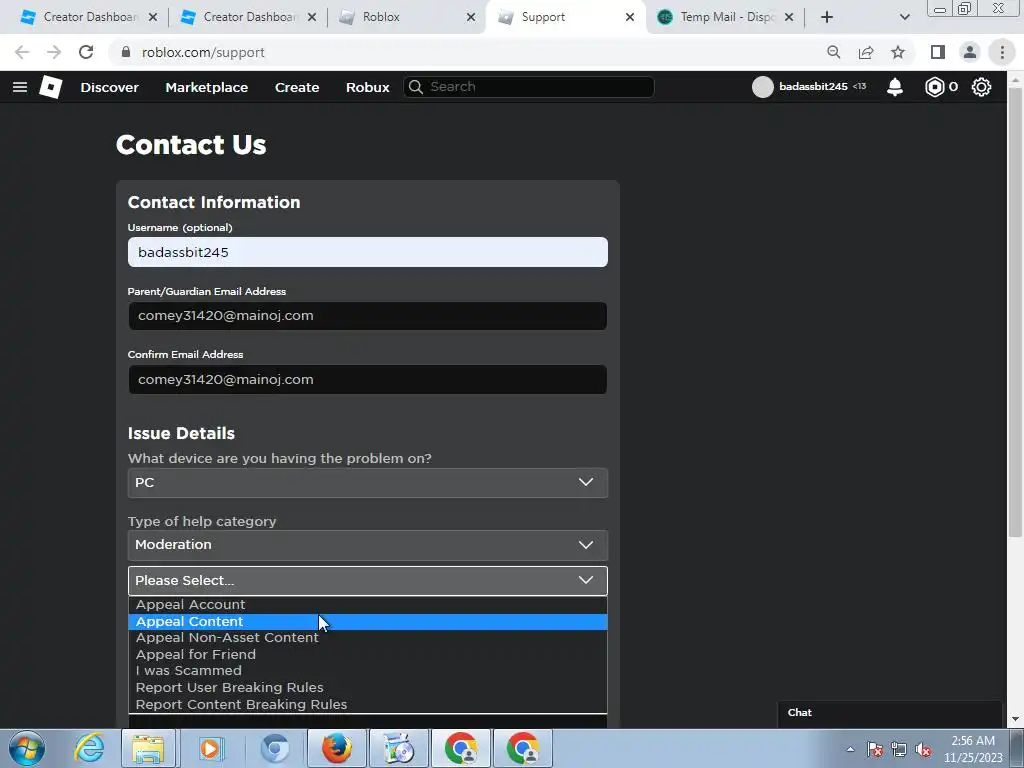This screenshot has height=768, width=1024.
Task: Launch Firefox from the taskbar
Action: (336, 748)
